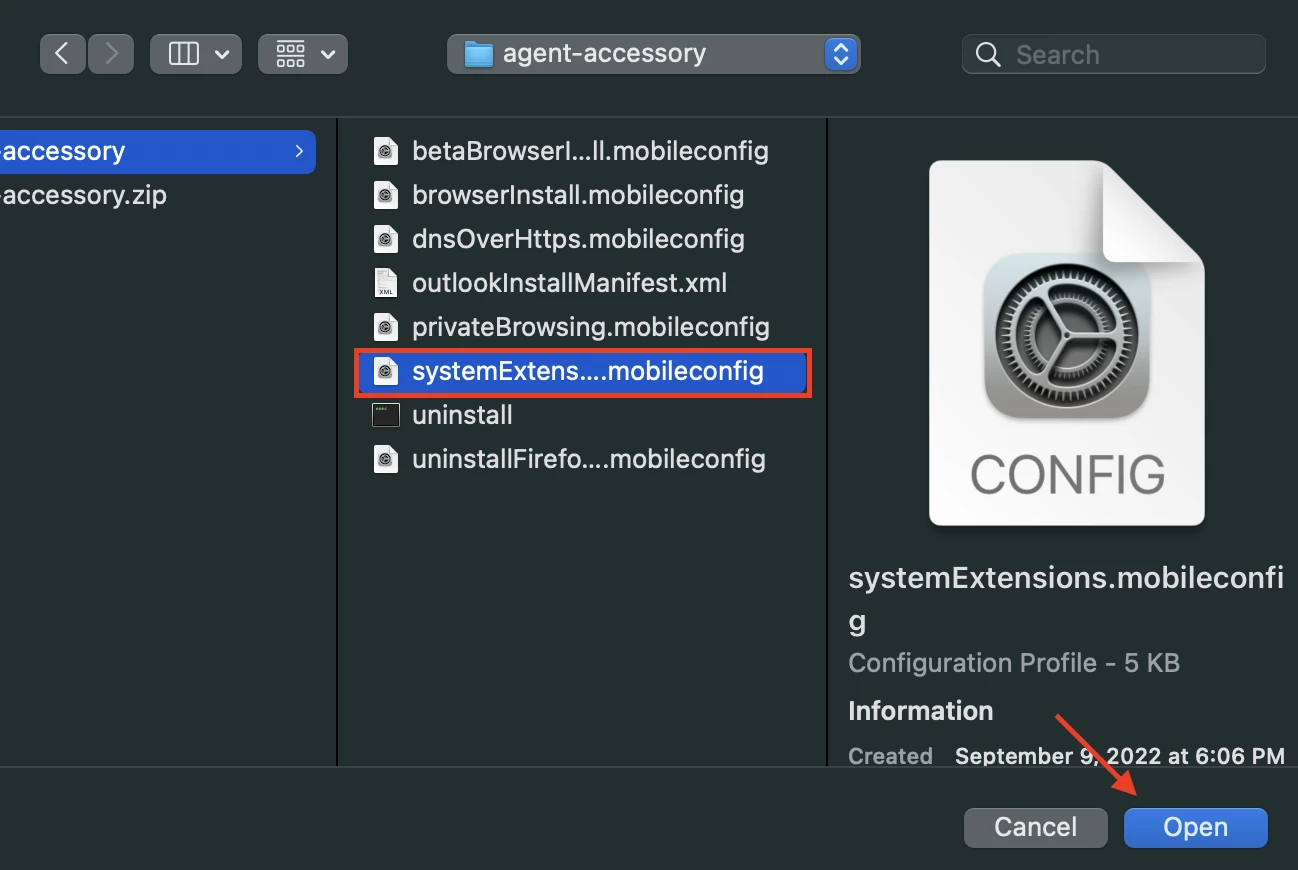The height and width of the screenshot is (870, 1298).
Task: Click the folder icon in path popup
Action: [479, 54]
